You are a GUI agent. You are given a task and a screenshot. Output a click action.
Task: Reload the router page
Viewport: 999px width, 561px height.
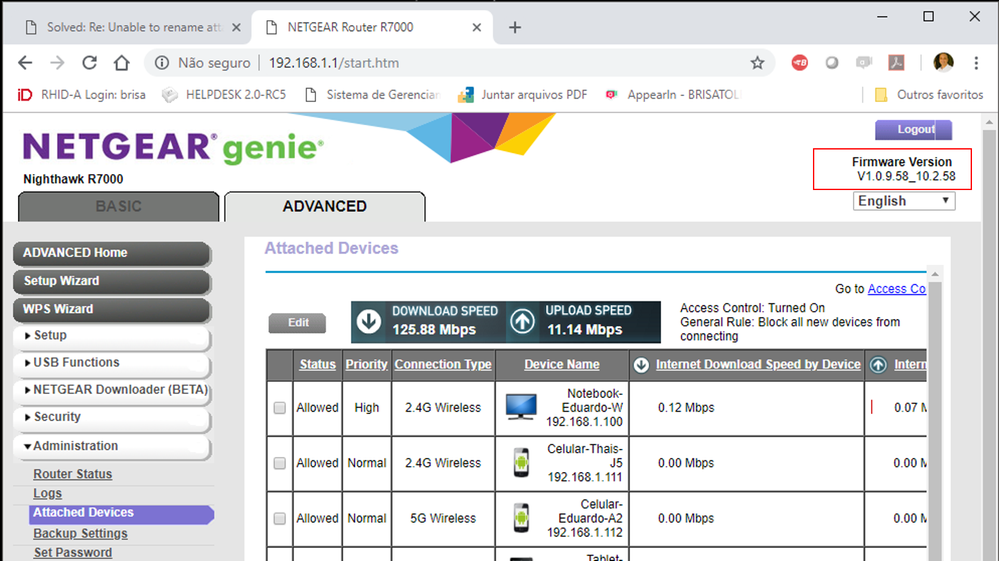click(x=89, y=62)
